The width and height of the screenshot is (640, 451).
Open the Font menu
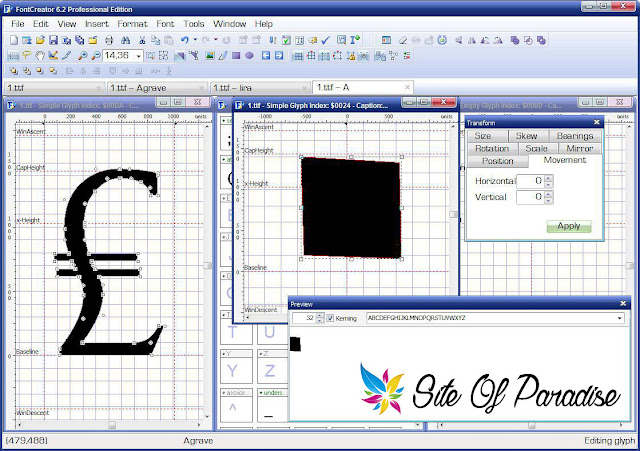[x=165, y=24]
